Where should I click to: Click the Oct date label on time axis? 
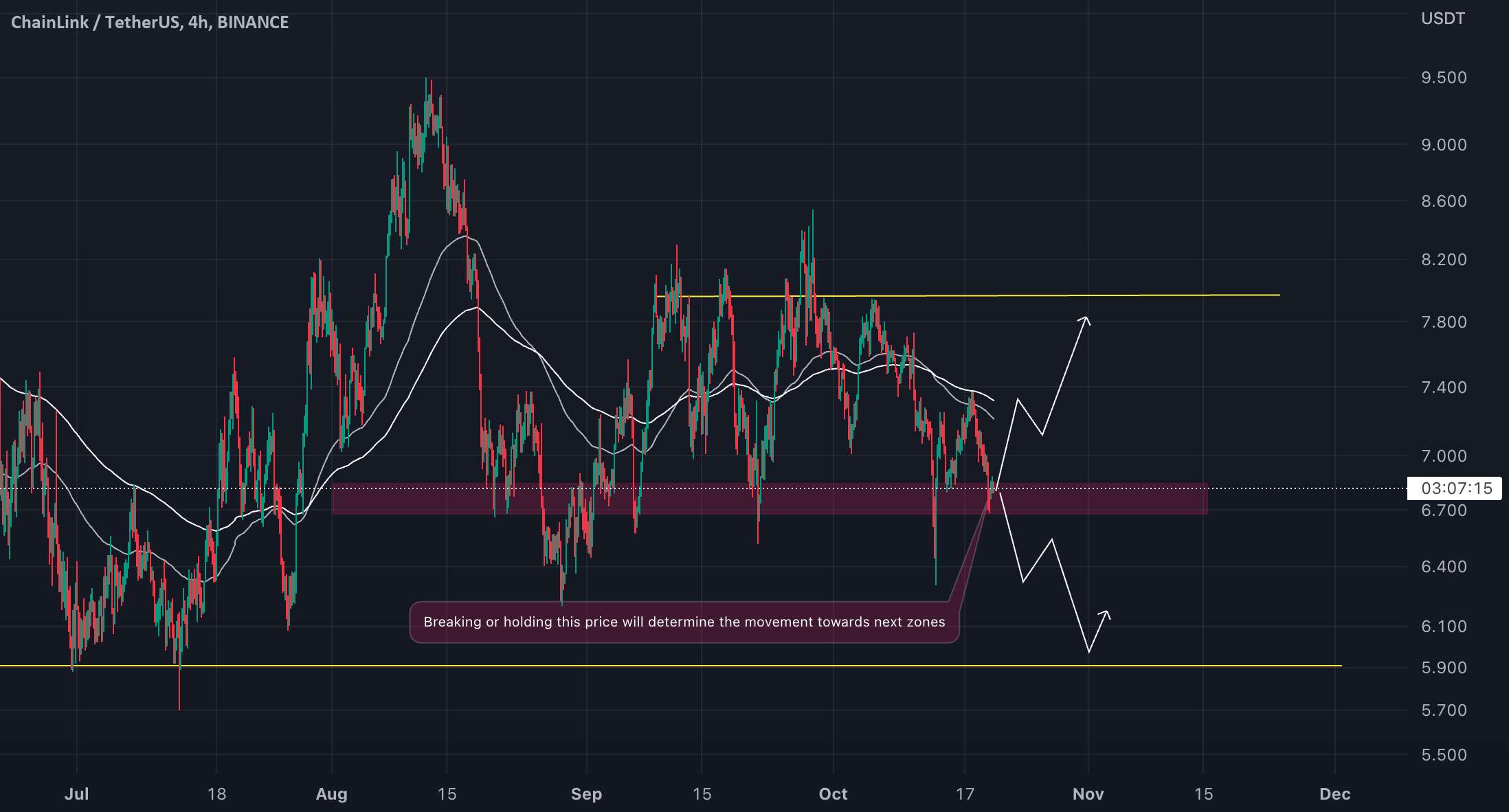pyautogui.click(x=833, y=794)
